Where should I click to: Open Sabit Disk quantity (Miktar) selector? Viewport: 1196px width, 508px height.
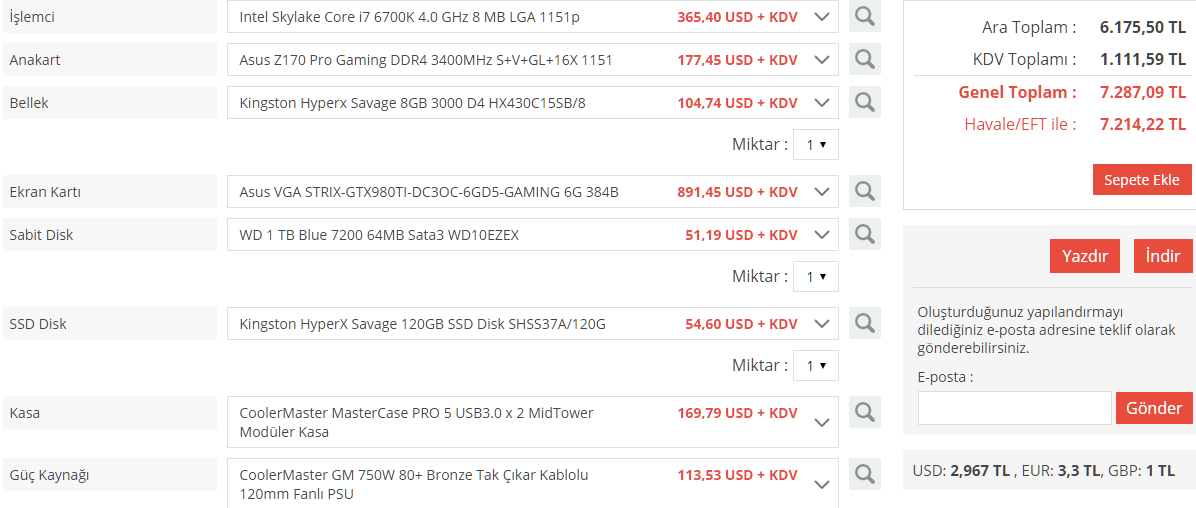(815, 277)
